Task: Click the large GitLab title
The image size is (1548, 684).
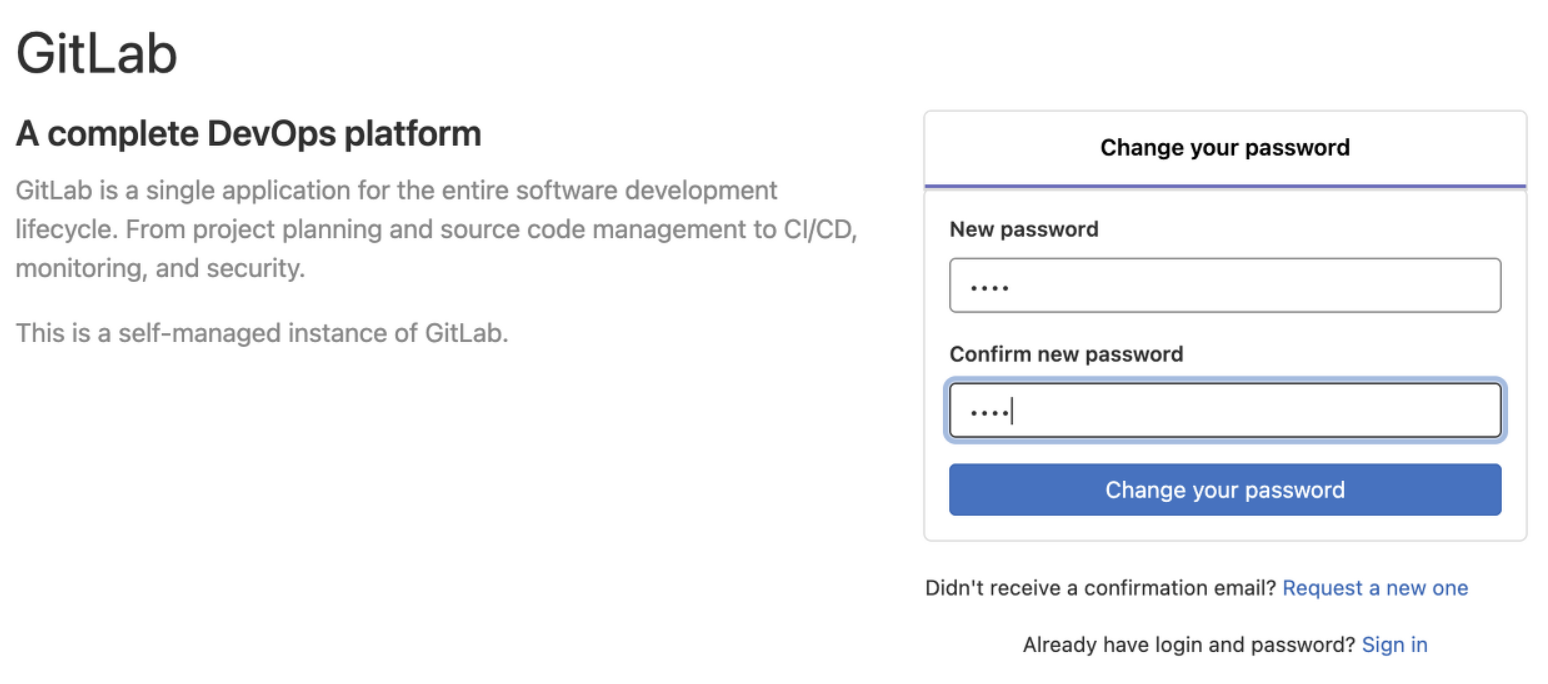Action: click(97, 52)
